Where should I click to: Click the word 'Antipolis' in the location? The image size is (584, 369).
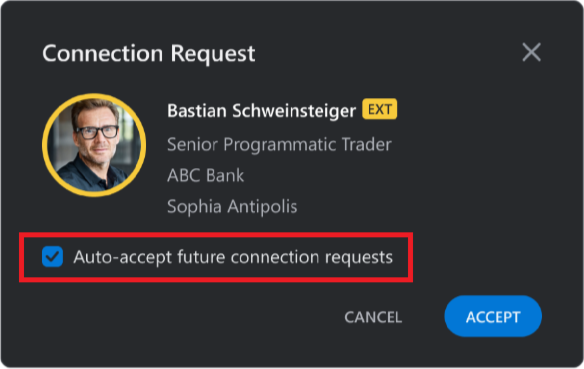pos(262,207)
